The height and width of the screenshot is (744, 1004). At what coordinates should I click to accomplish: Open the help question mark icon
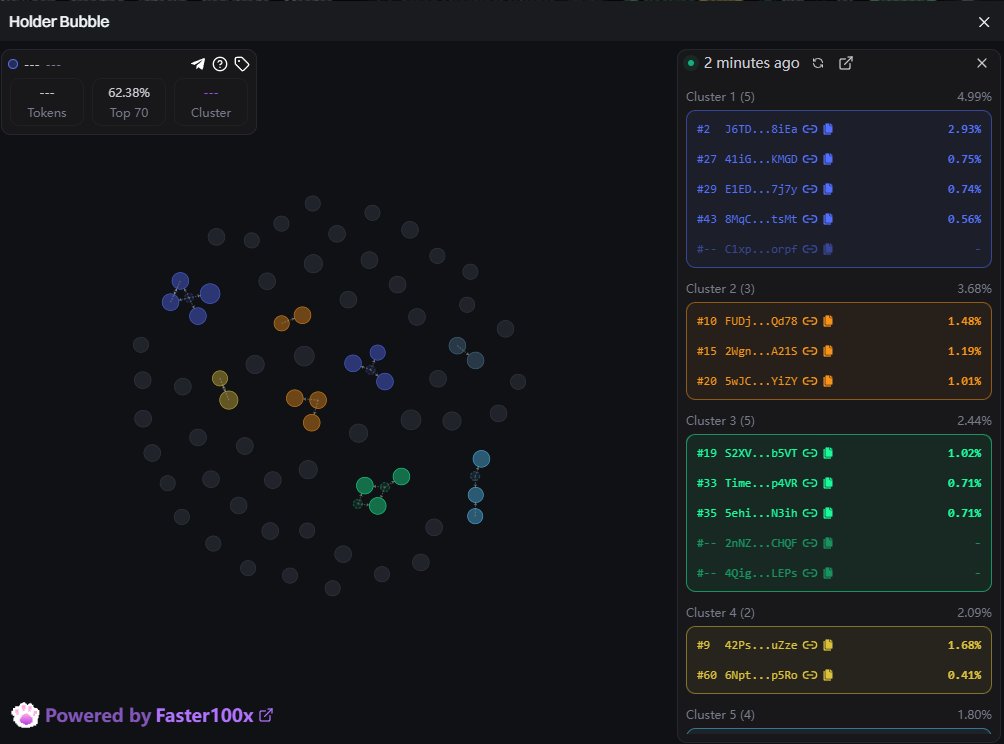pos(220,64)
